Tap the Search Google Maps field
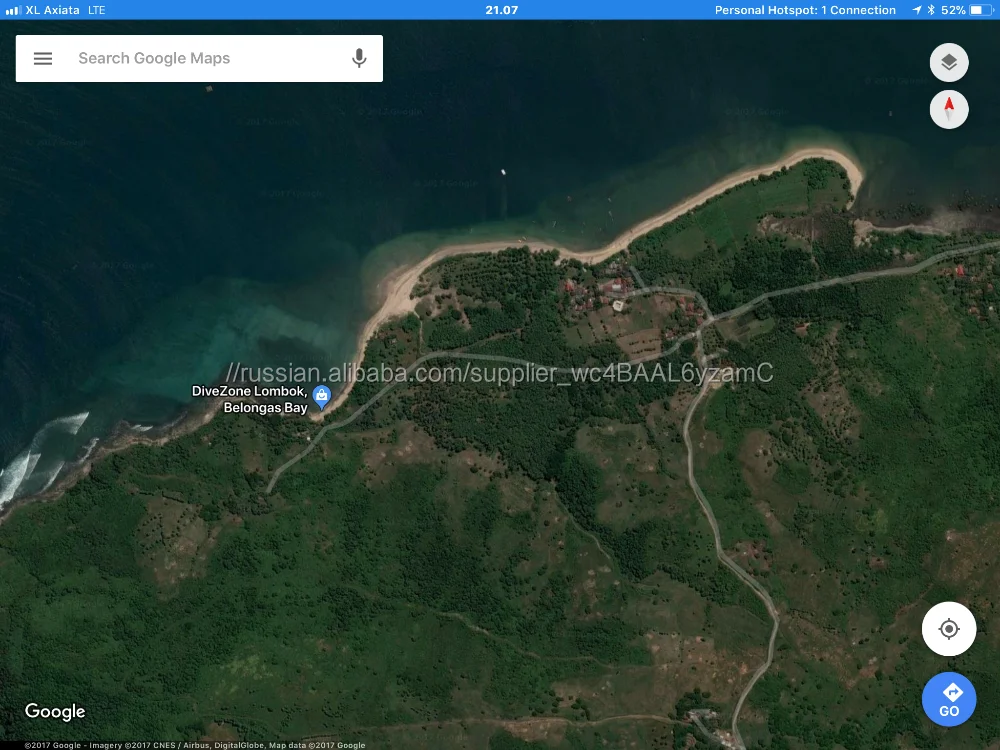Viewport: 1000px width, 750px height. [199, 58]
